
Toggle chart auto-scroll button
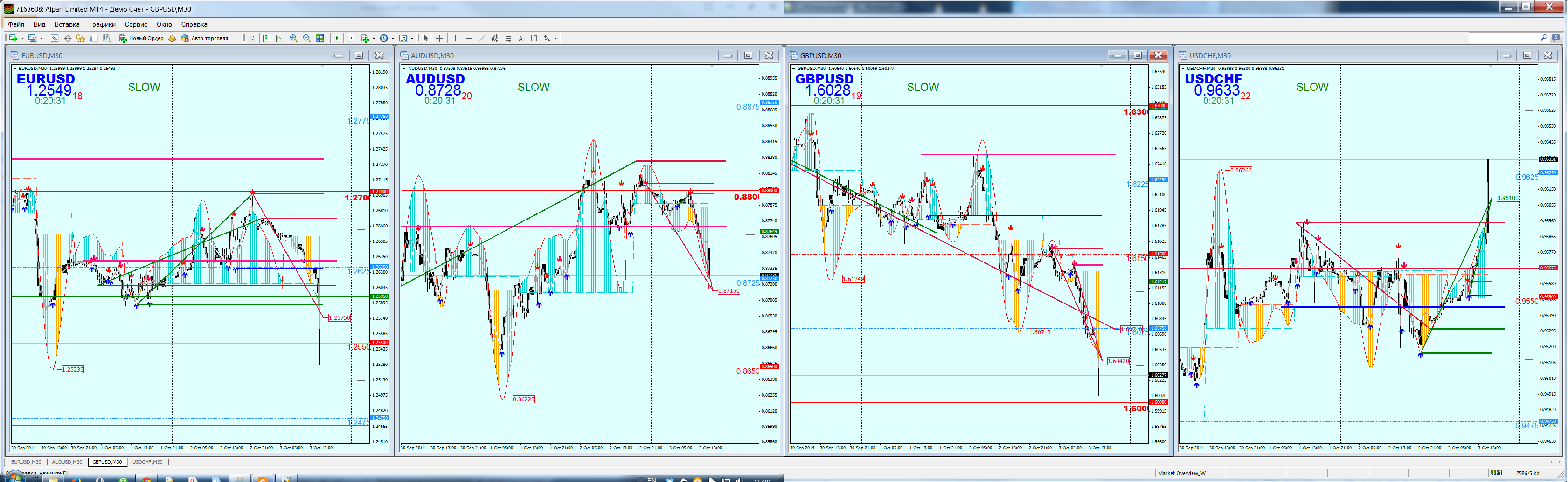[336, 38]
